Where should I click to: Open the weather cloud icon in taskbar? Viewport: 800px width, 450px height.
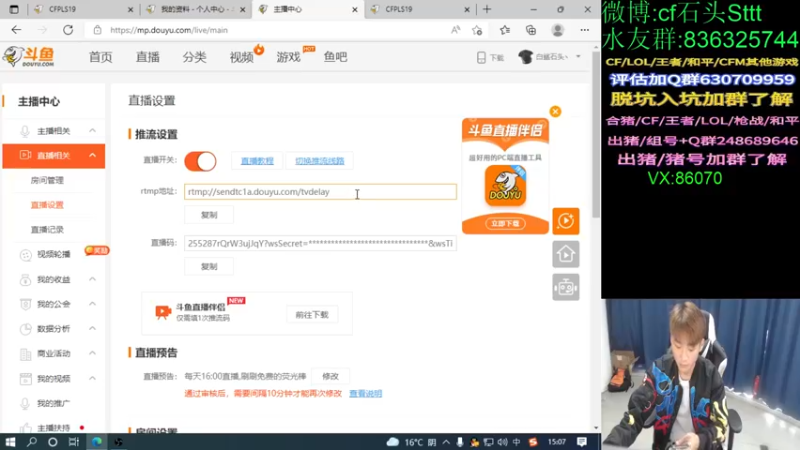click(393, 442)
